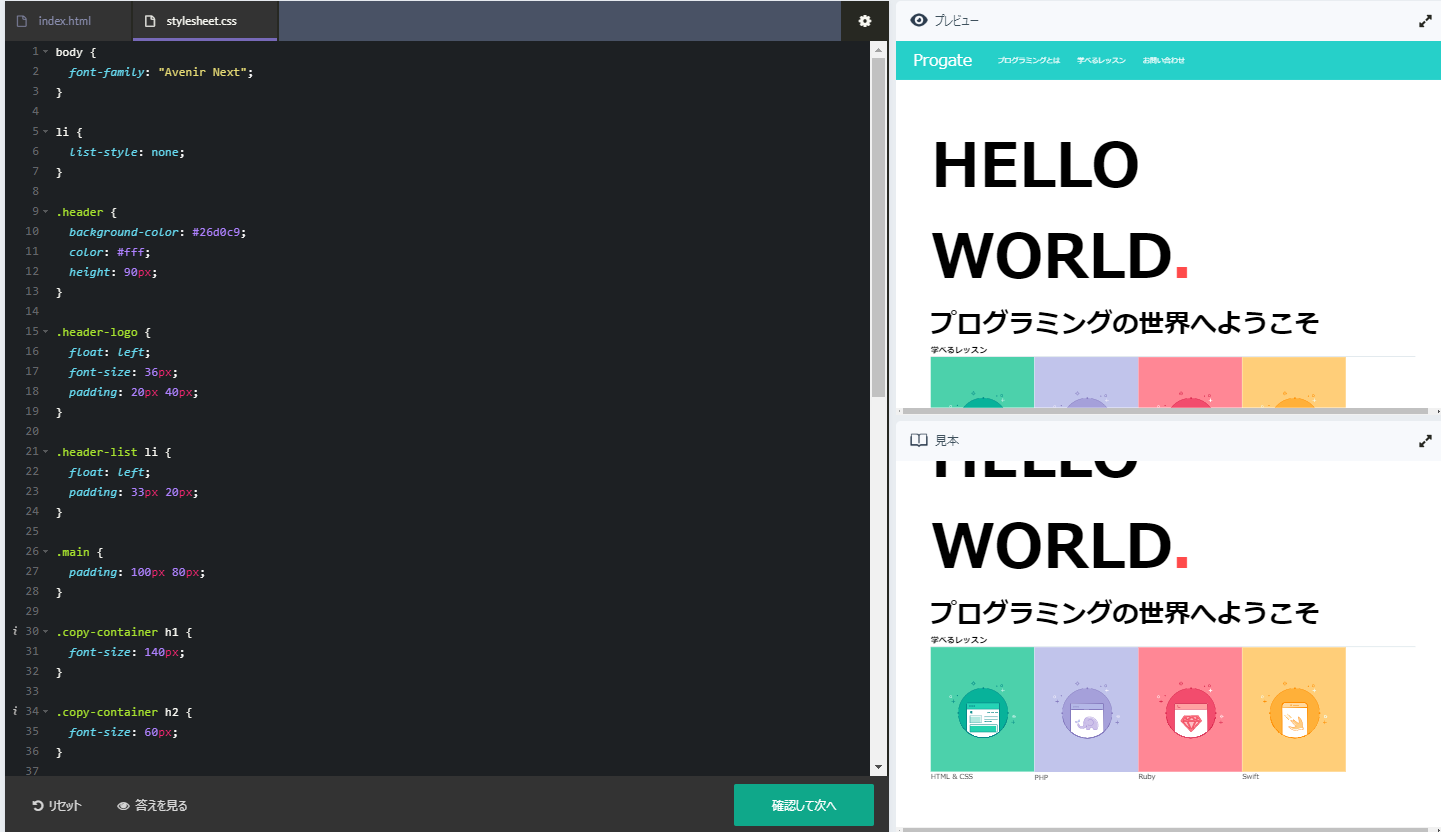Click sample pane horizontal scrollbar at bottom
The height and width of the screenshot is (832, 1441).
[1167, 829]
